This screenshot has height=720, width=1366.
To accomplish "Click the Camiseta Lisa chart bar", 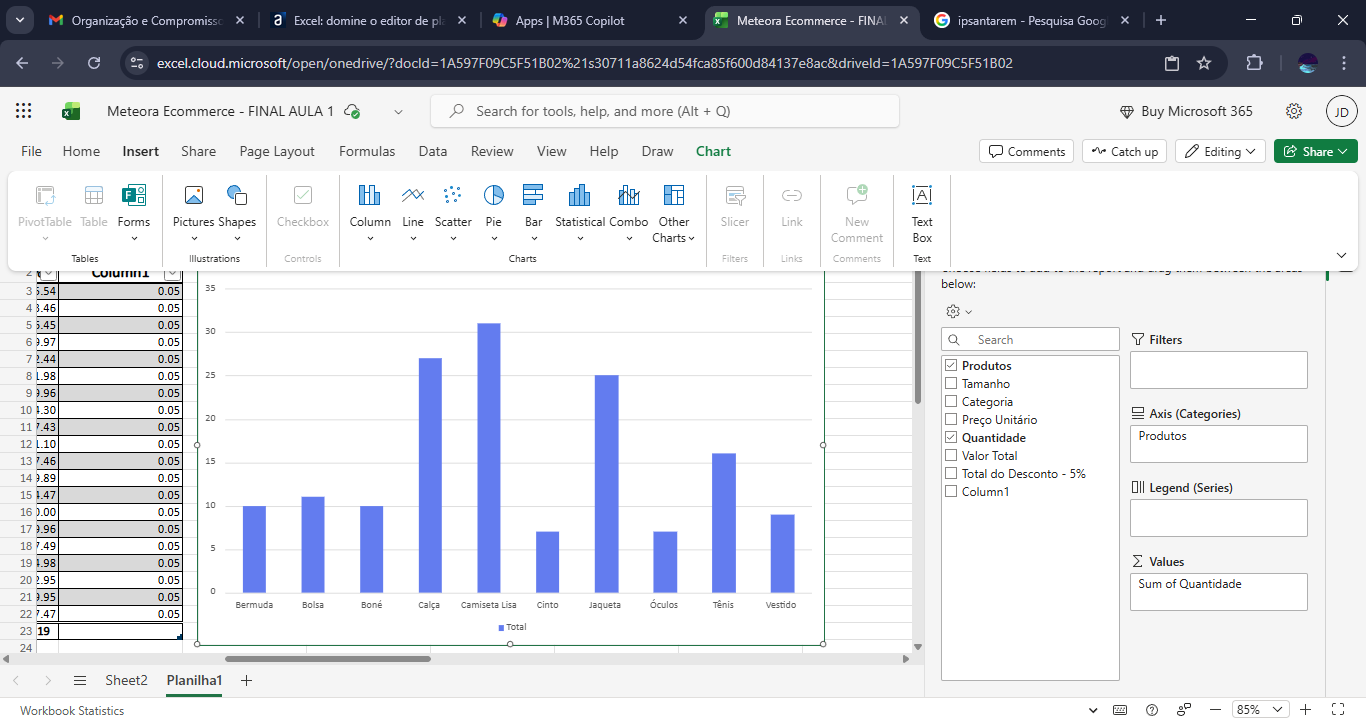I will tap(488, 458).
